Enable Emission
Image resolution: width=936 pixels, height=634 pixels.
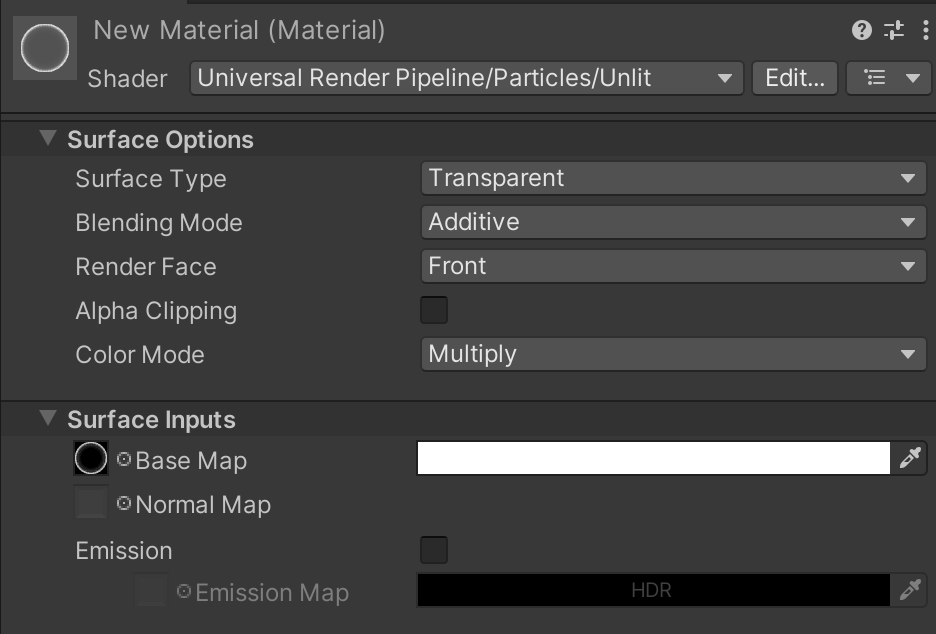tap(434, 549)
